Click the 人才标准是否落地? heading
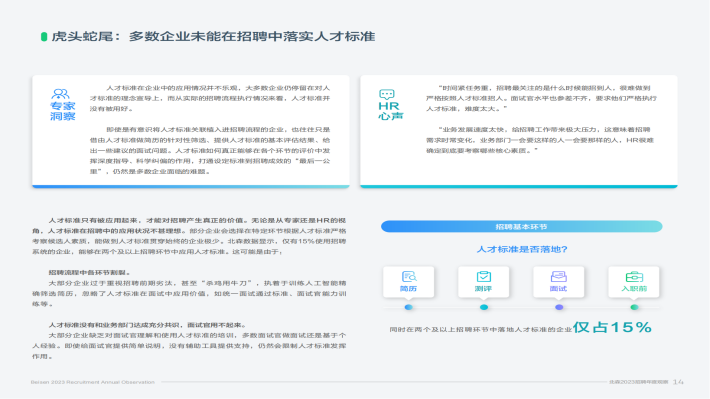The height and width of the screenshot is (399, 710). (x=522, y=249)
